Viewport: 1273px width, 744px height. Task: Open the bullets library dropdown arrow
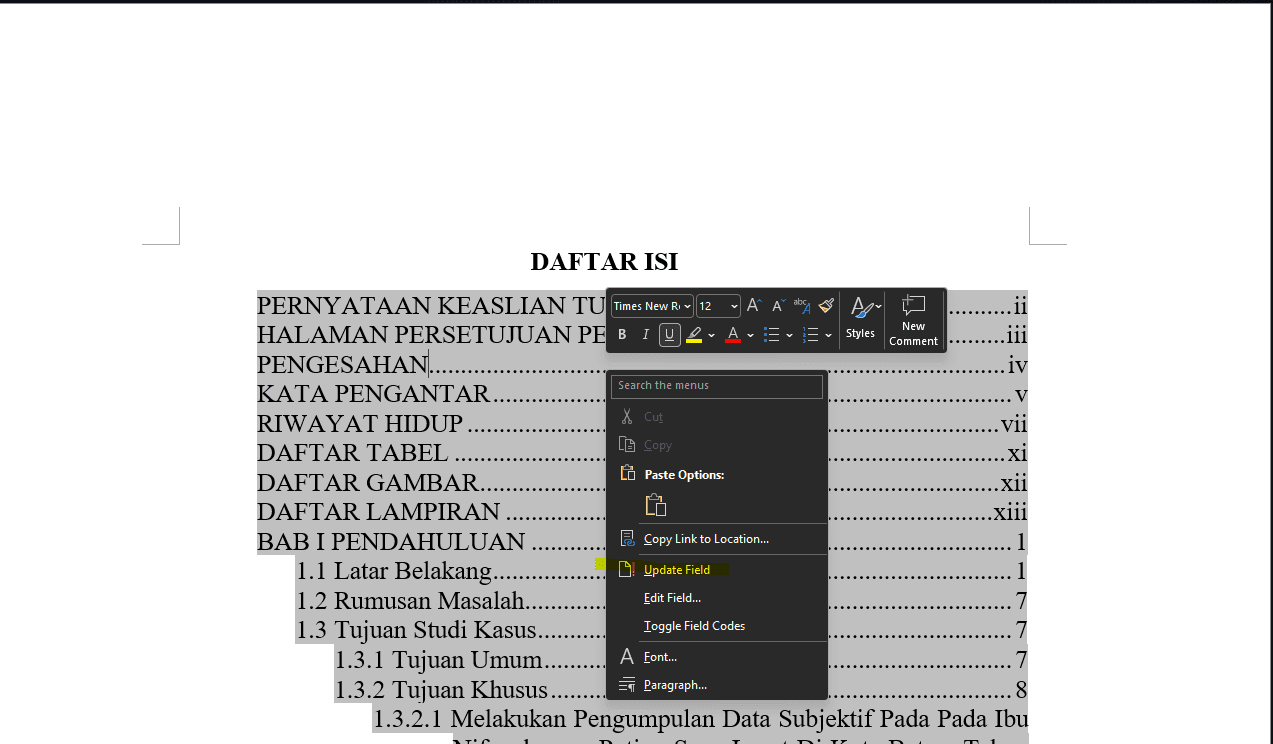[789, 335]
